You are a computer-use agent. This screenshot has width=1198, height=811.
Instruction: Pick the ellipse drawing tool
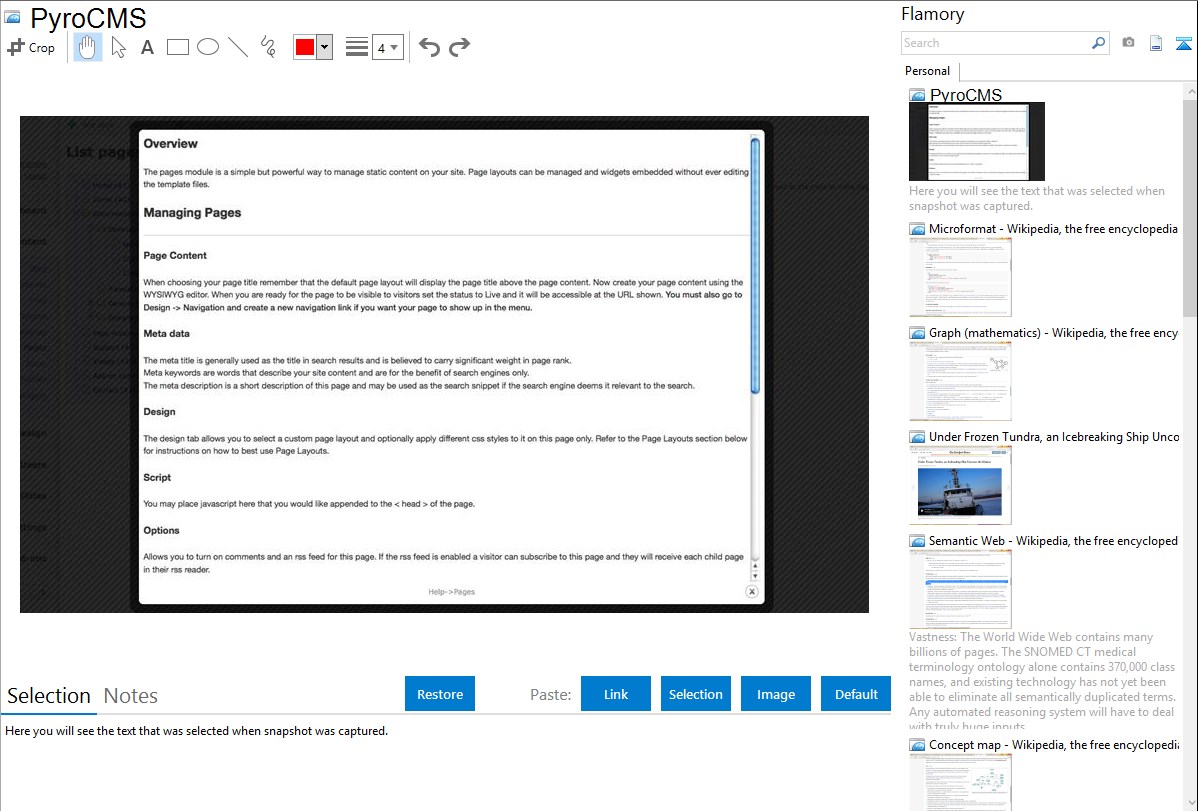point(208,47)
